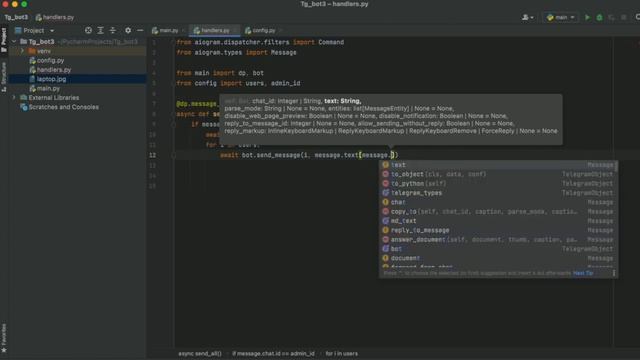
Task: Choose the 'to_python' completion suggestion
Action: 498,184
